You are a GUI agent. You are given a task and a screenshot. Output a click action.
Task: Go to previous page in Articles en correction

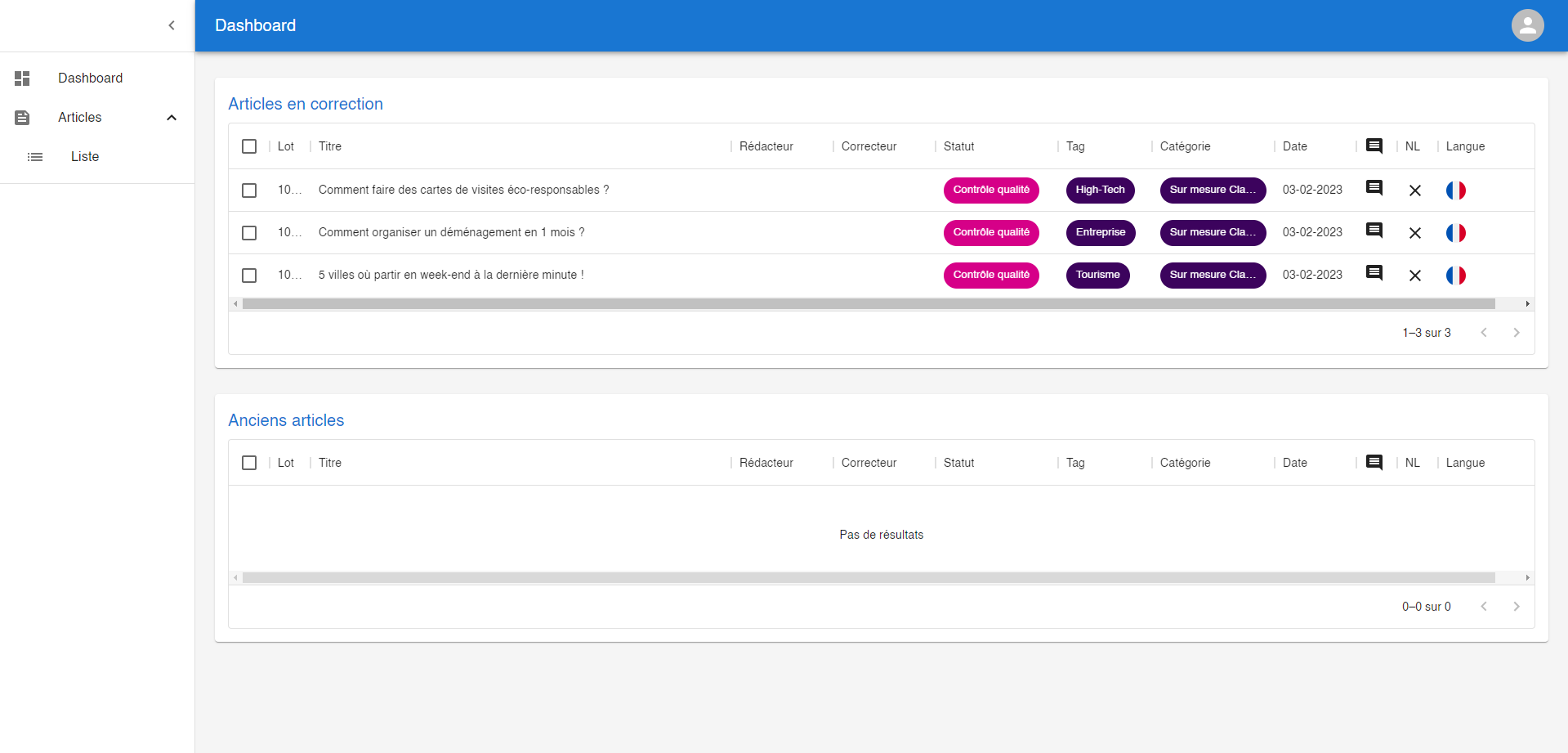(x=1484, y=333)
